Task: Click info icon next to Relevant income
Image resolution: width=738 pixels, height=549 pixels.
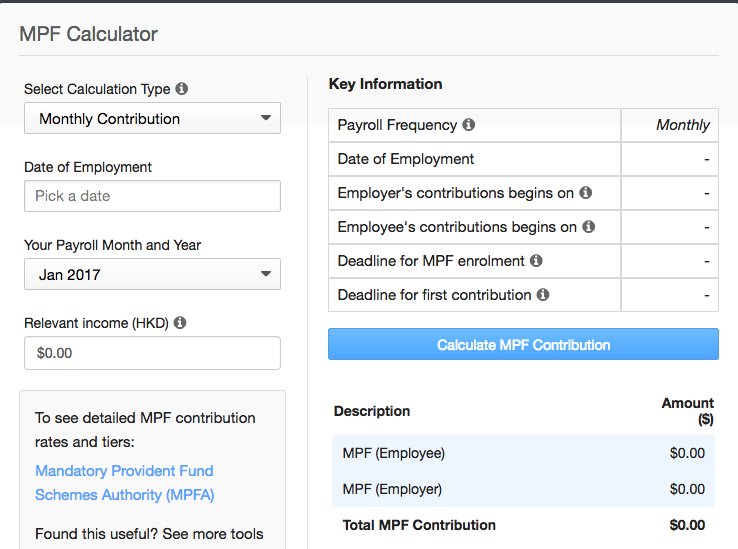Action: click(180, 323)
